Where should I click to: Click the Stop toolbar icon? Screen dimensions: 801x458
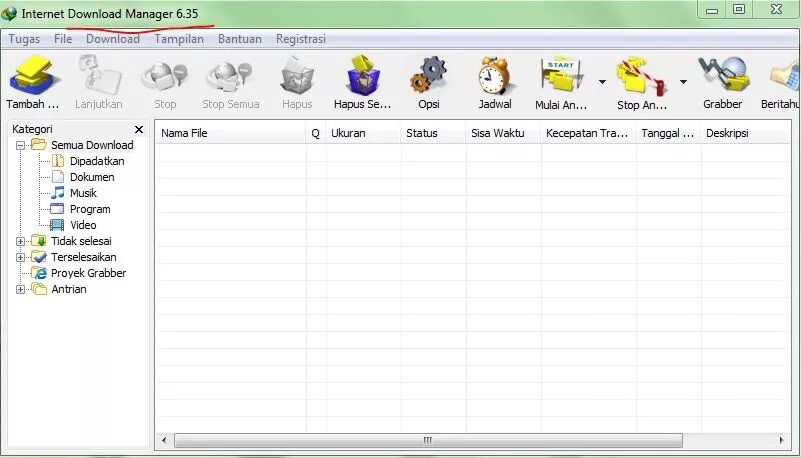[165, 78]
